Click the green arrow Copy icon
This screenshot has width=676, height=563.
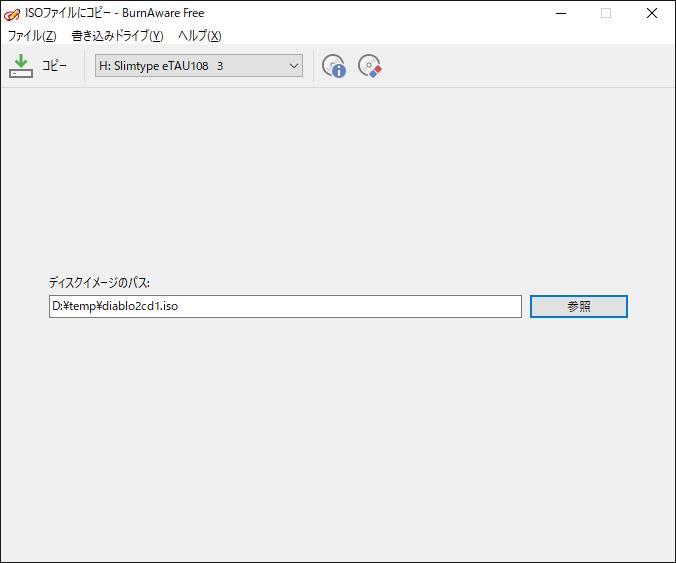[x=21, y=66]
